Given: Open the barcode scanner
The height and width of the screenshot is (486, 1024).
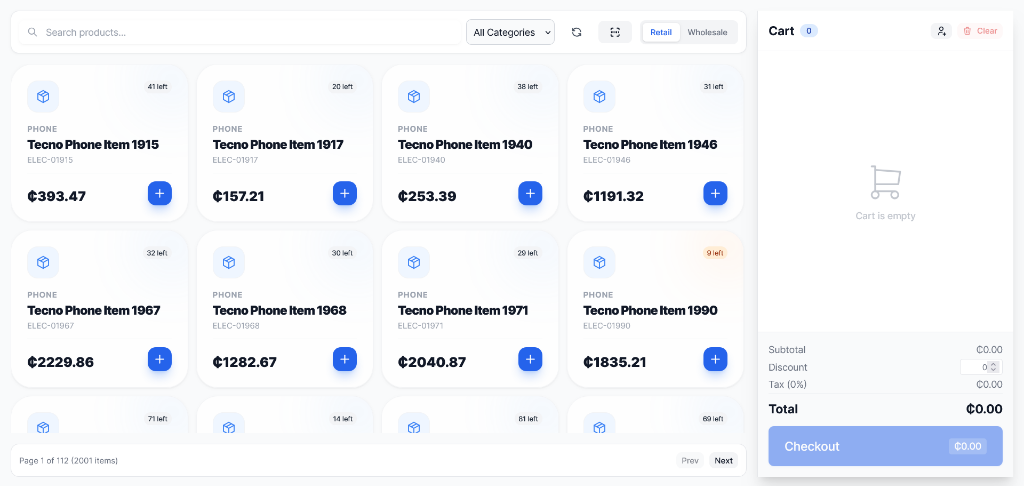Looking at the screenshot, I should coord(615,32).
